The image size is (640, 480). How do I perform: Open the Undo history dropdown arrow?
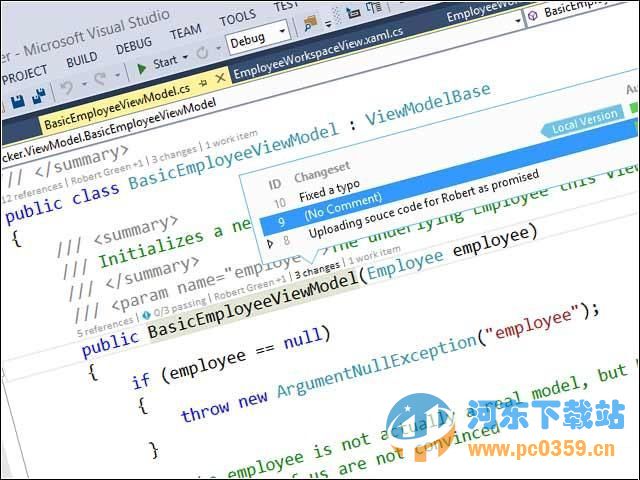84,84
